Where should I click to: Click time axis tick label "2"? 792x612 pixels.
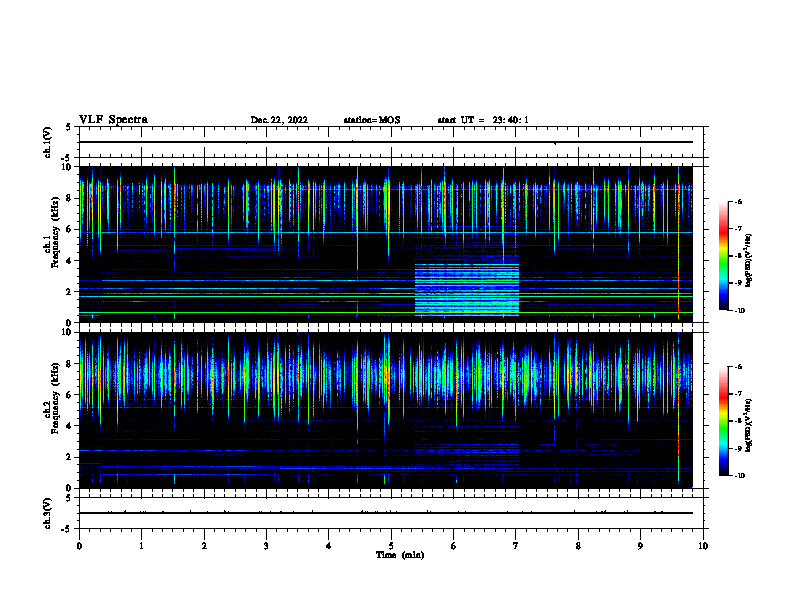click(x=204, y=546)
